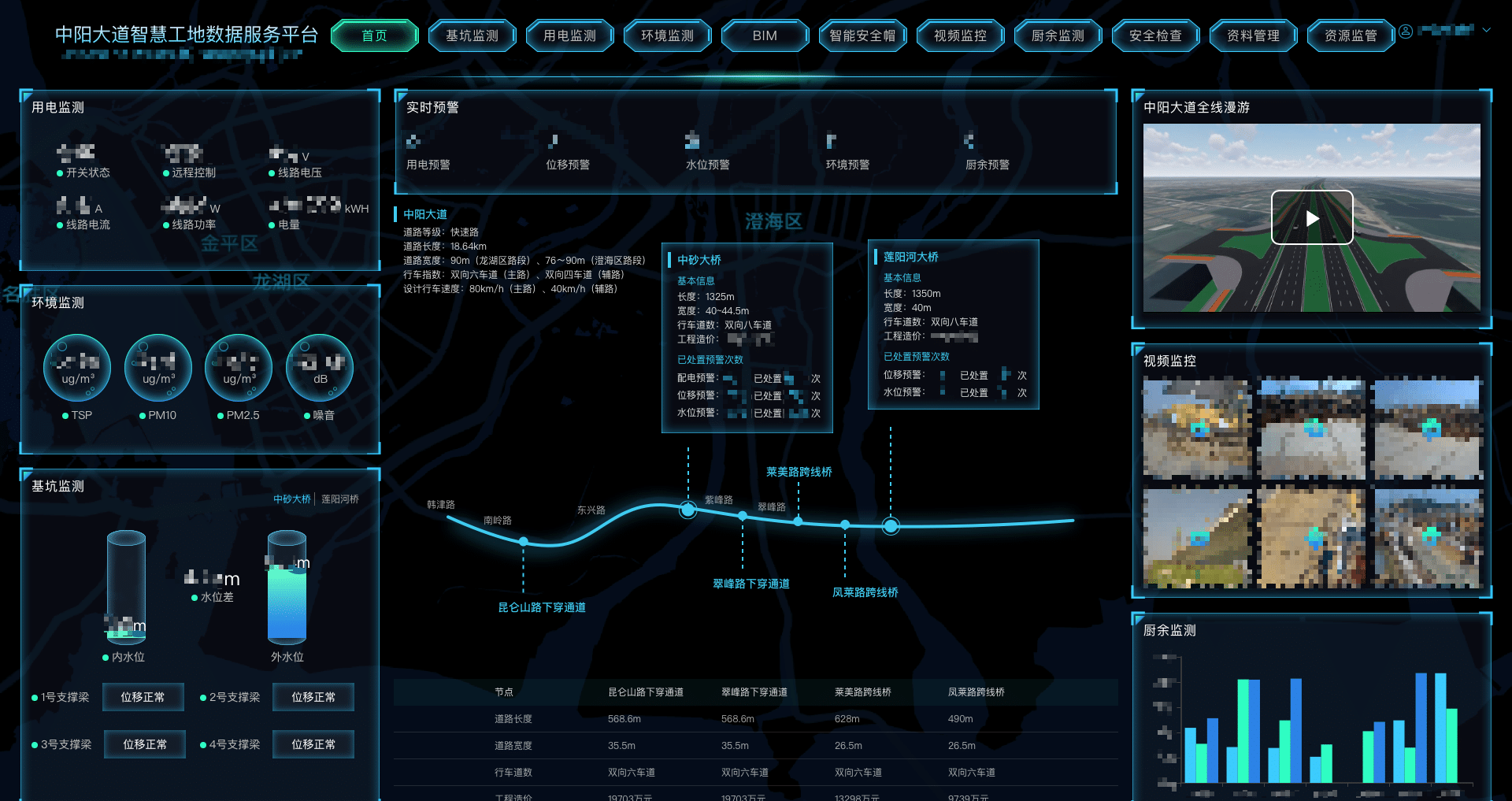
Task: Go to the 资料管理 tab
Action: [1254, 35]
